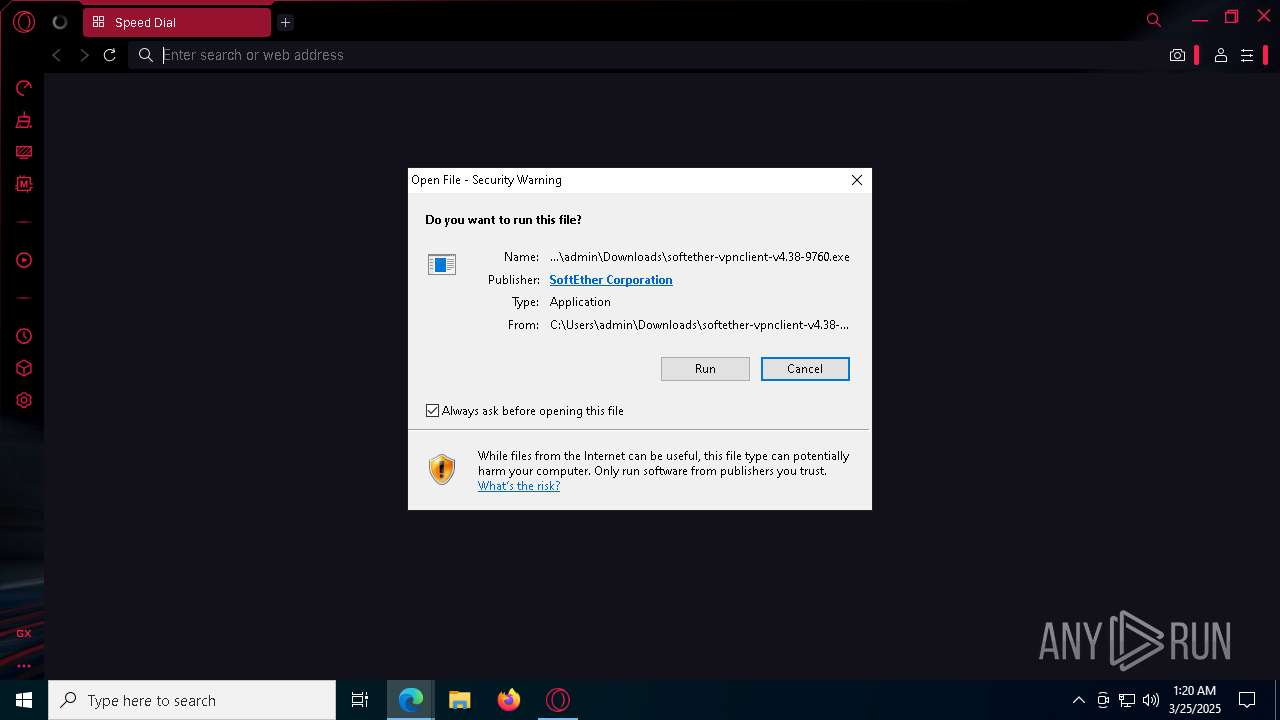Open the taskbar clock and date
Image resolution: width=1280 pixels, height=720 pixels.
coord(1194,700)
